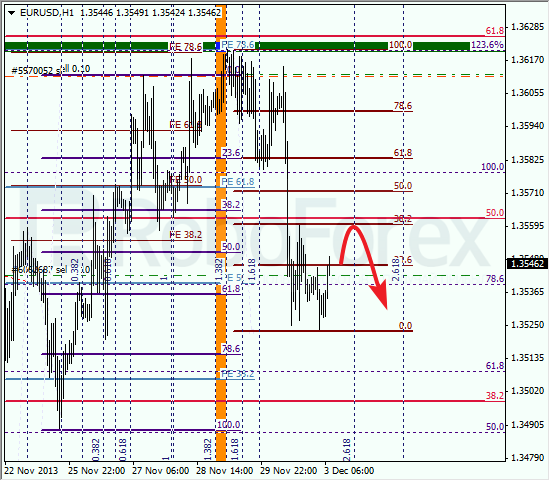Click the 0.0 Fibonacci level label
550x481 pixels.
(405, 326)
